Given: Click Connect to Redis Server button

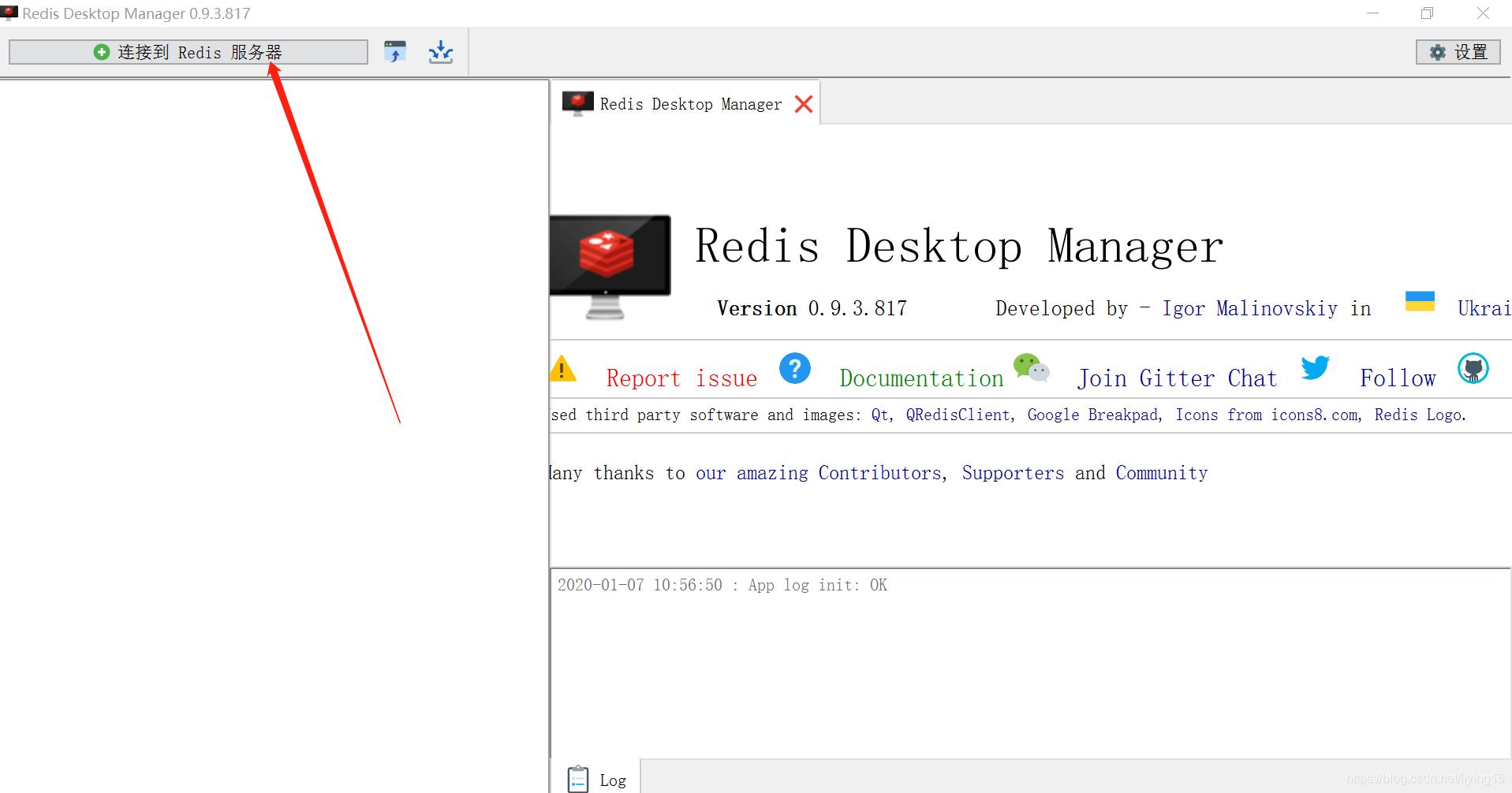Looking at the screenshot, I should (189, 52).
